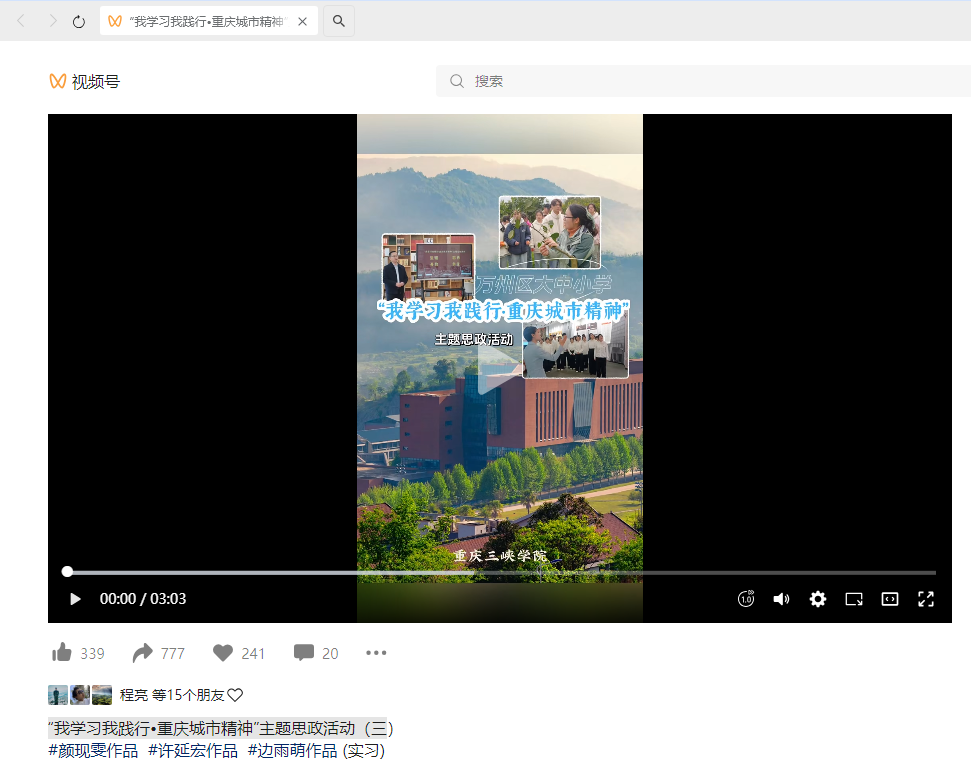Click the 视频号 logo
The height and width of the screenshot is (763, 971).
pos(84,82)
